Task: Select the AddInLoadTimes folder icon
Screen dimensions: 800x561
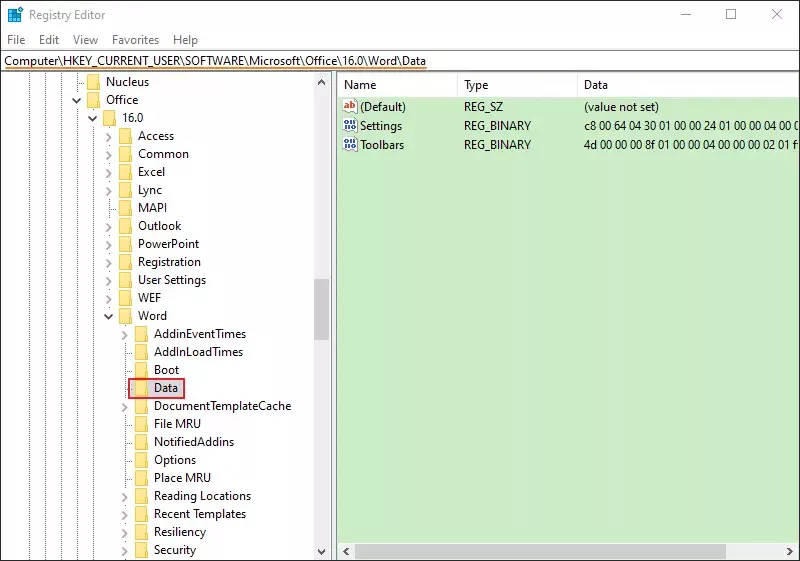Action: (141, 351)
